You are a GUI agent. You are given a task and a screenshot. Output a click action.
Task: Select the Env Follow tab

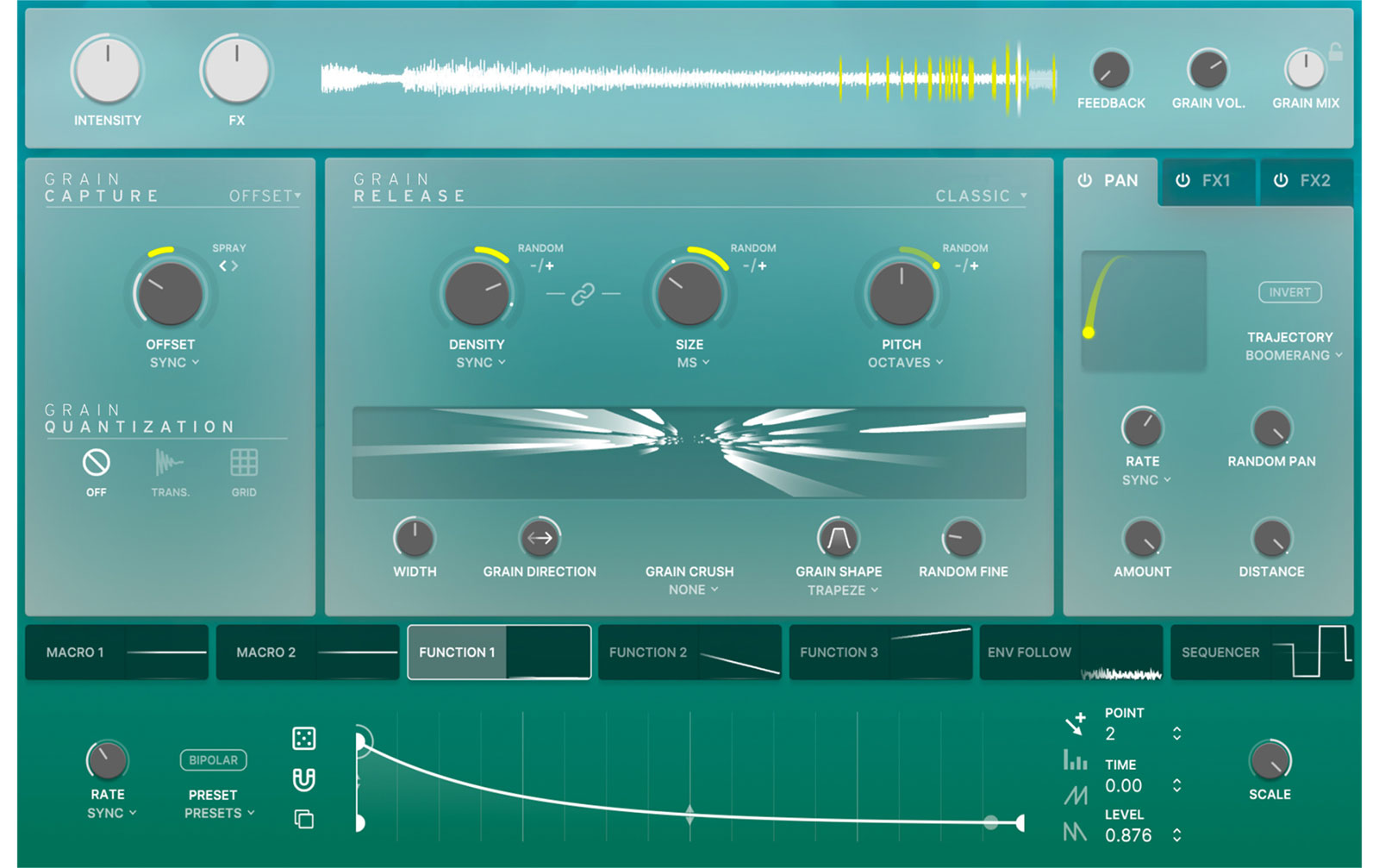[x=1071, y=653]
